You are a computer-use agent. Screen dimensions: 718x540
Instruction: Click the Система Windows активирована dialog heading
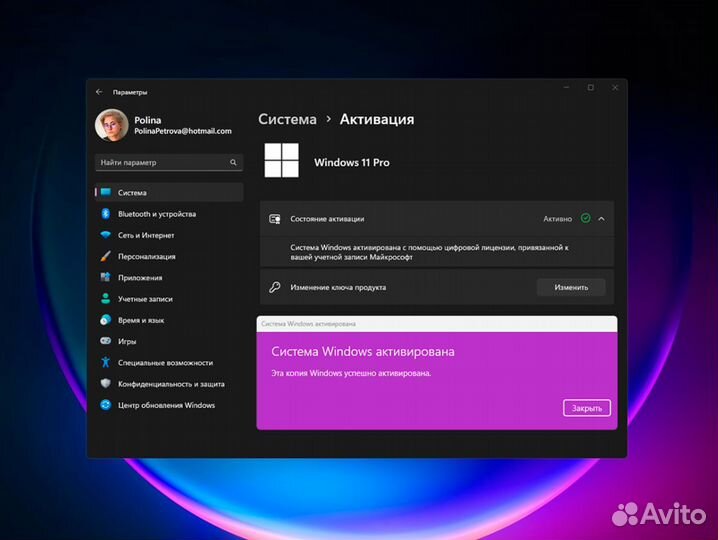coord(363,352)
